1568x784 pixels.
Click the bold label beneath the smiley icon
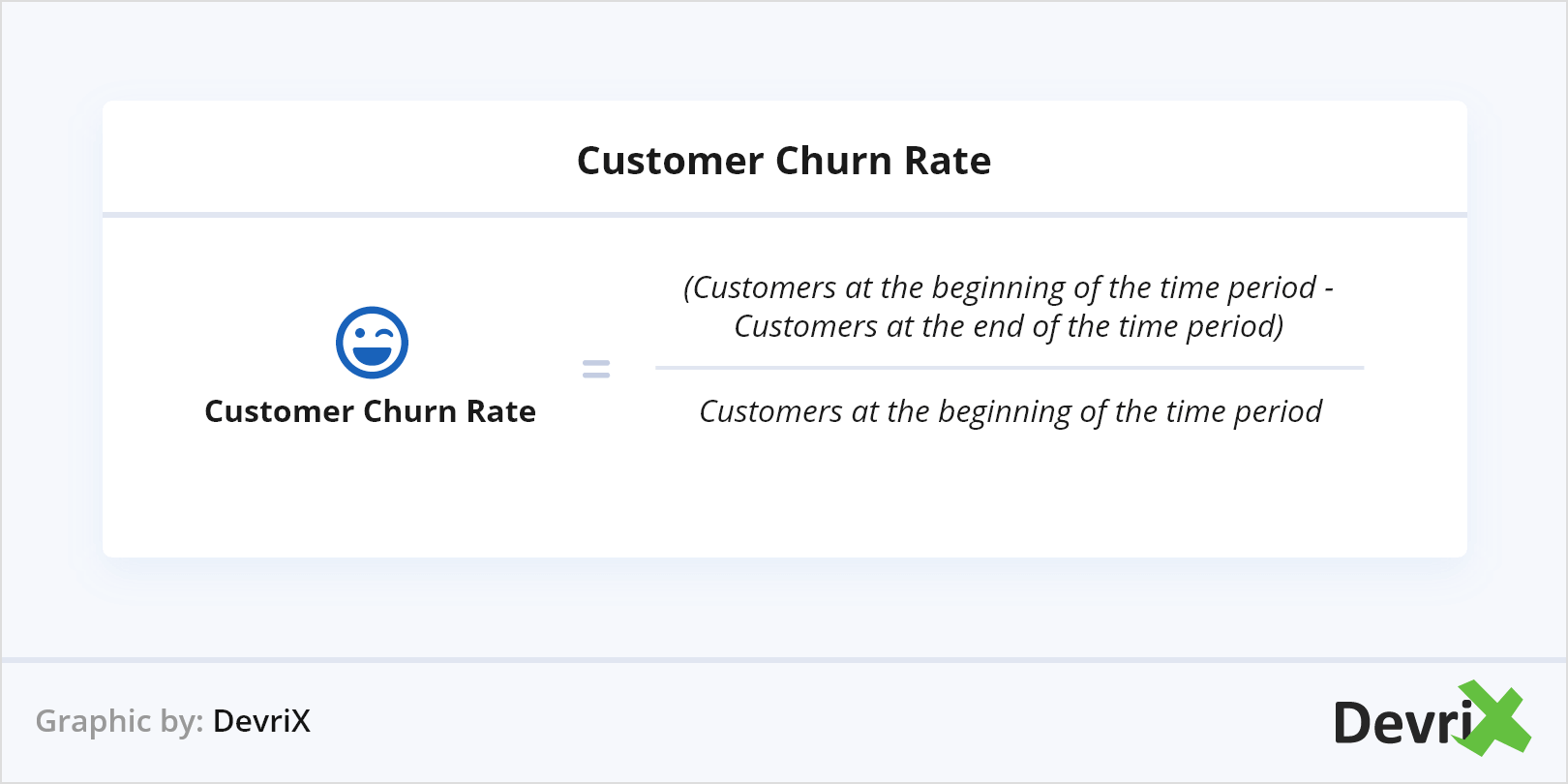click(370, 411)
